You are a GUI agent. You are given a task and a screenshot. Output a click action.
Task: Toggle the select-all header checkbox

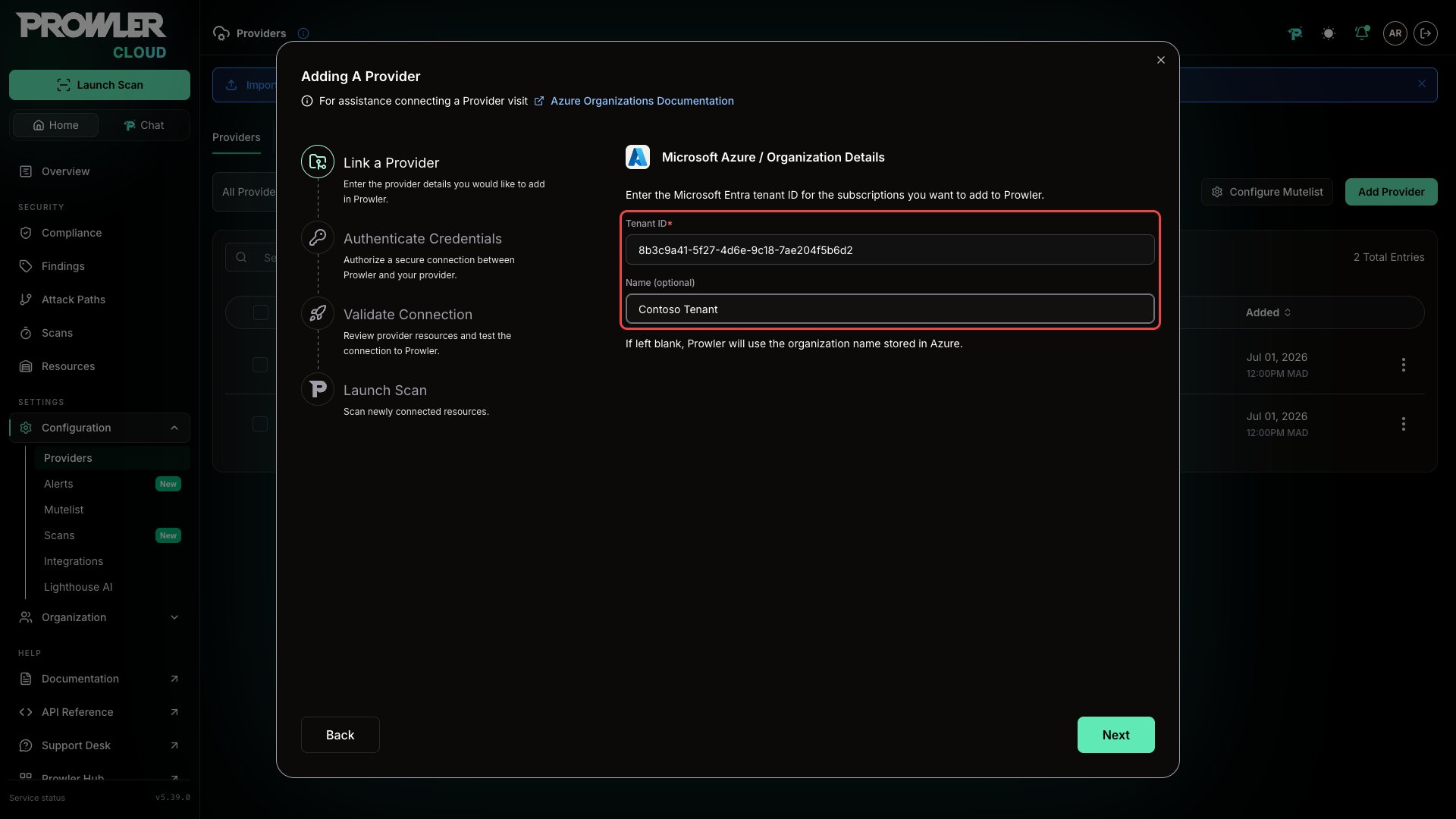(261, 312)
